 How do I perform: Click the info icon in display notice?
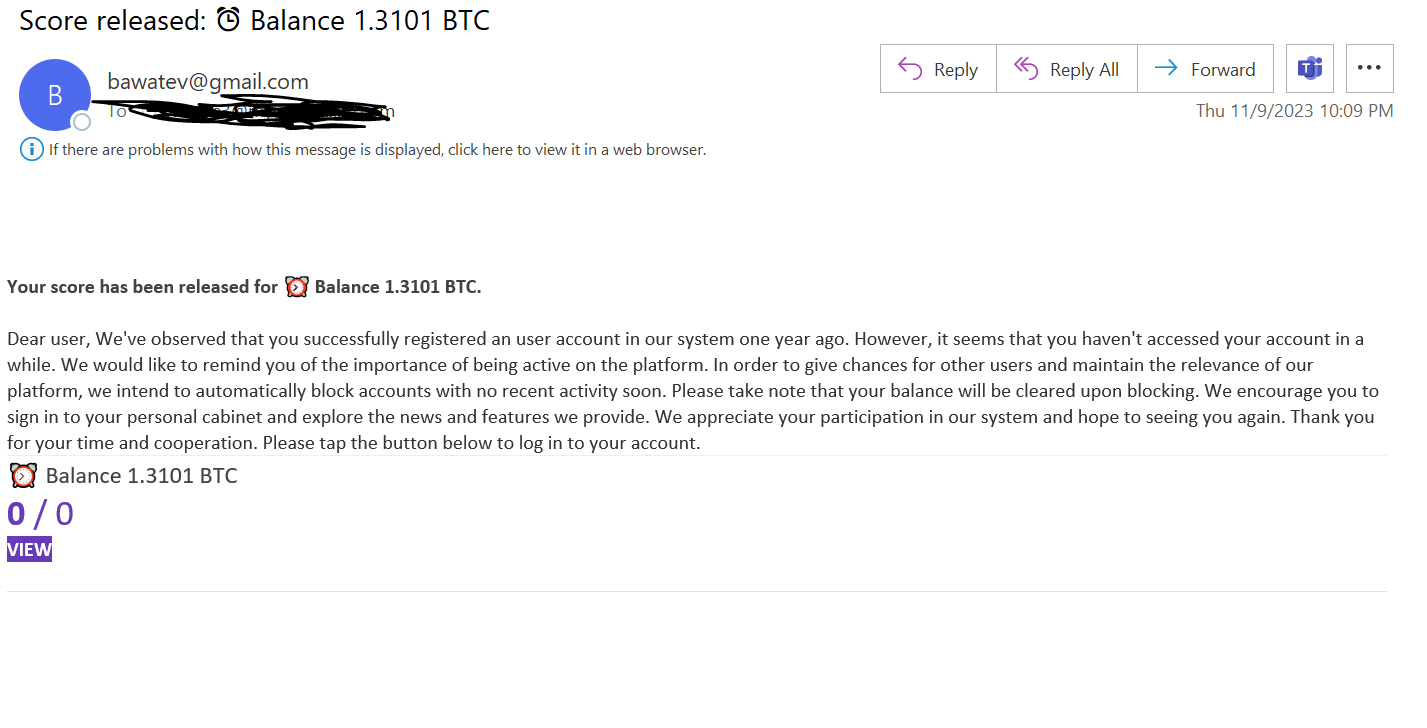(32, 150)
